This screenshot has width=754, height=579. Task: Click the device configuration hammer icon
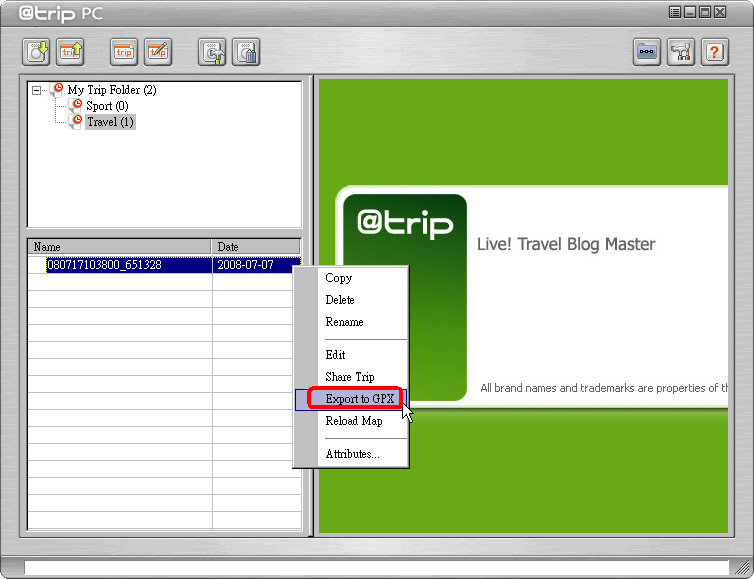pos(212,52)
